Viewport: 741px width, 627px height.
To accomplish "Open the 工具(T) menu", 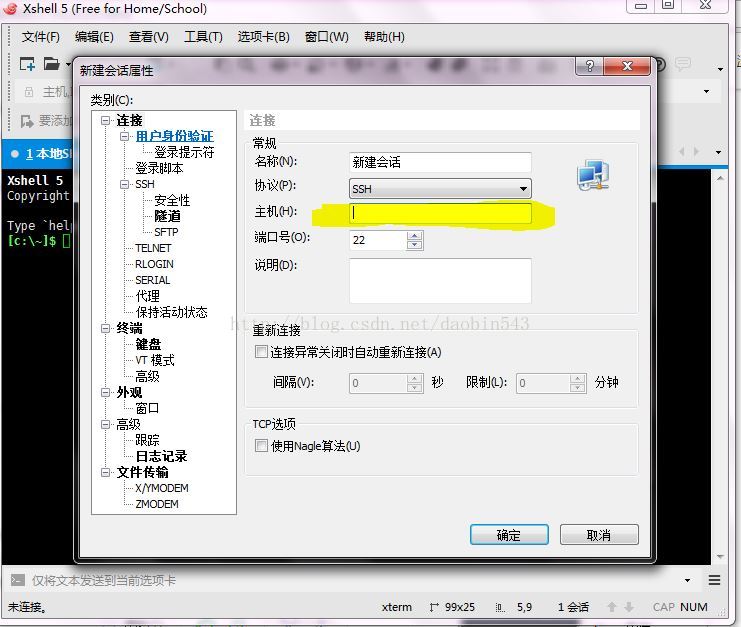I will coord(203,37).
